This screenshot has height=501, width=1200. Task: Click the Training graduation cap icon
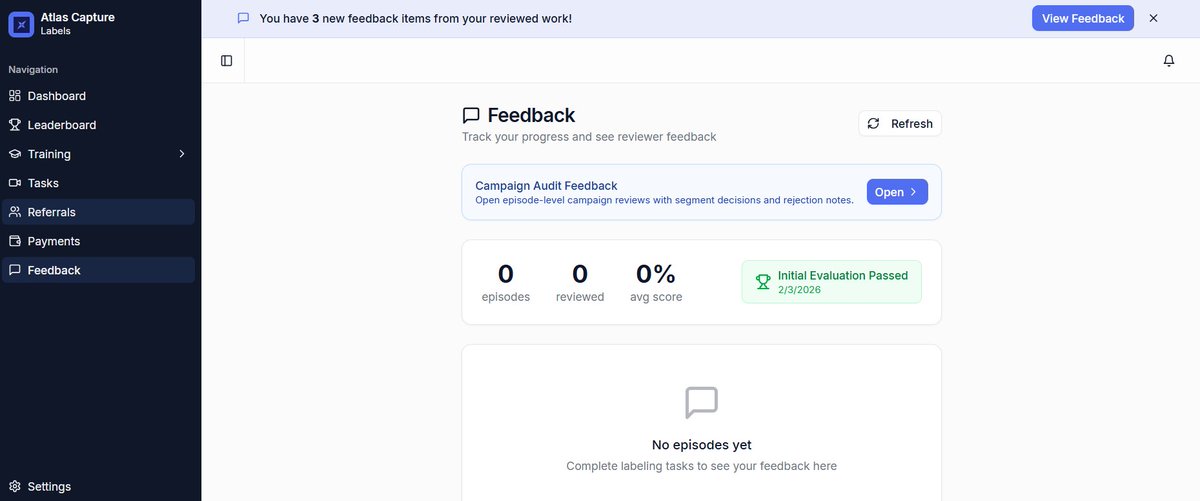tap(14, 154)
